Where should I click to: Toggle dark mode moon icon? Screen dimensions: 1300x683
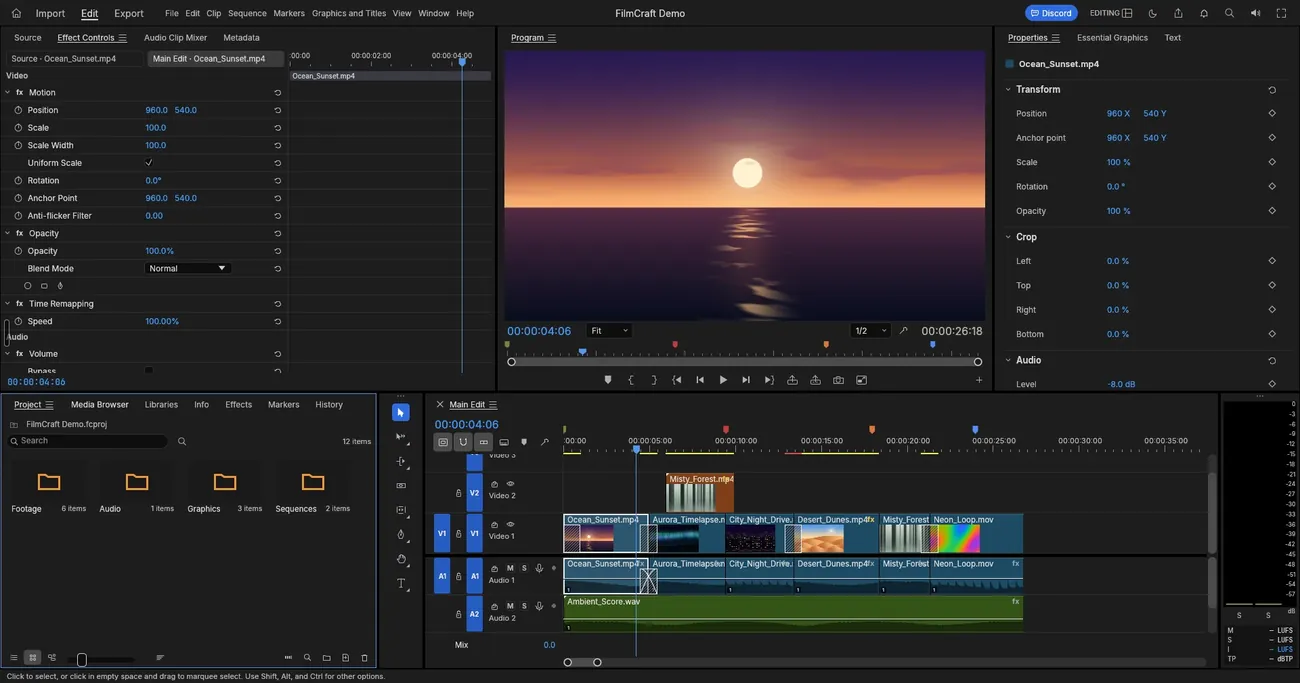coord(1153,13)
